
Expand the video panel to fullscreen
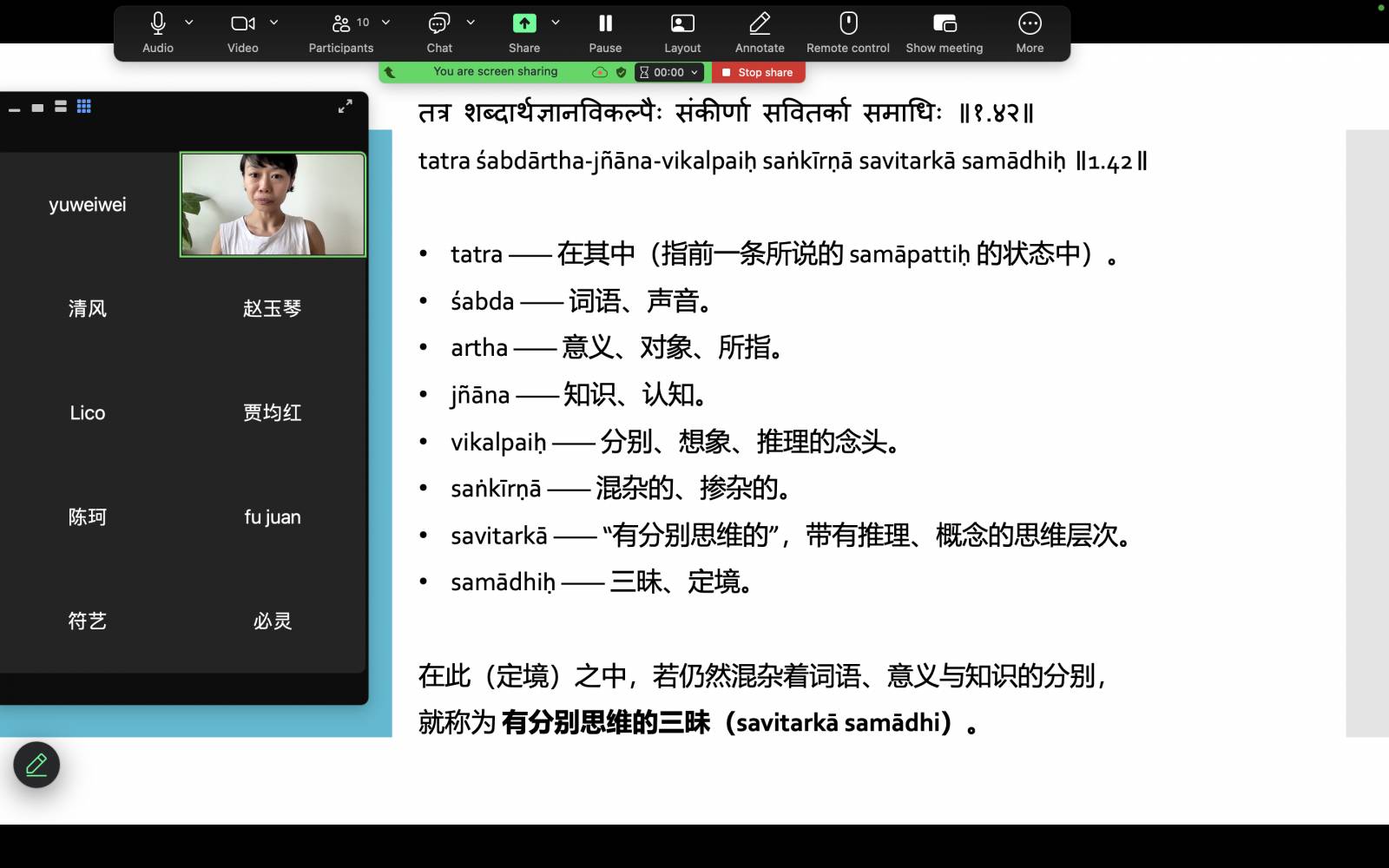point(346,107)
